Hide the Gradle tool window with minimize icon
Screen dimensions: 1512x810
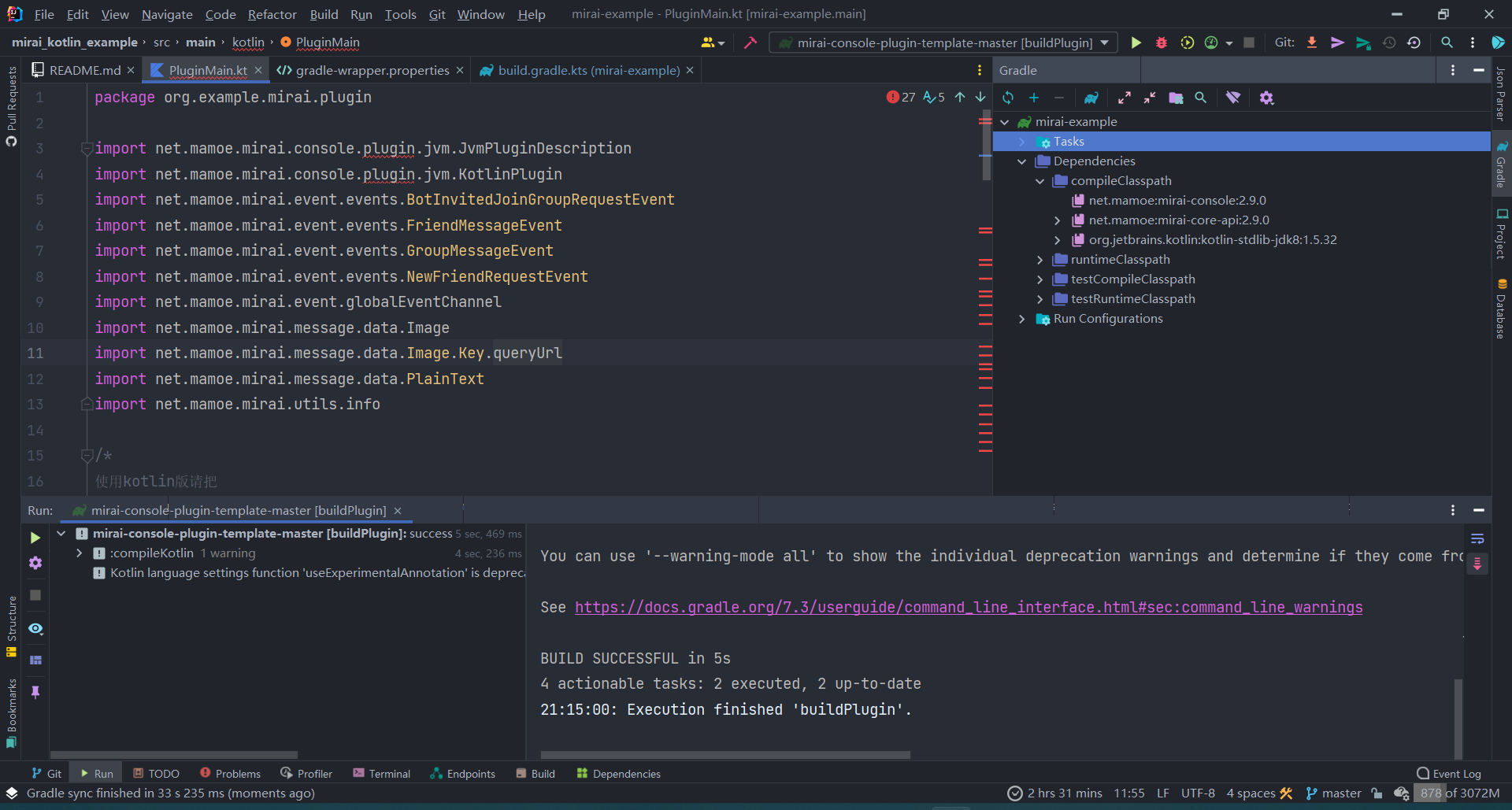(1478, 70)
